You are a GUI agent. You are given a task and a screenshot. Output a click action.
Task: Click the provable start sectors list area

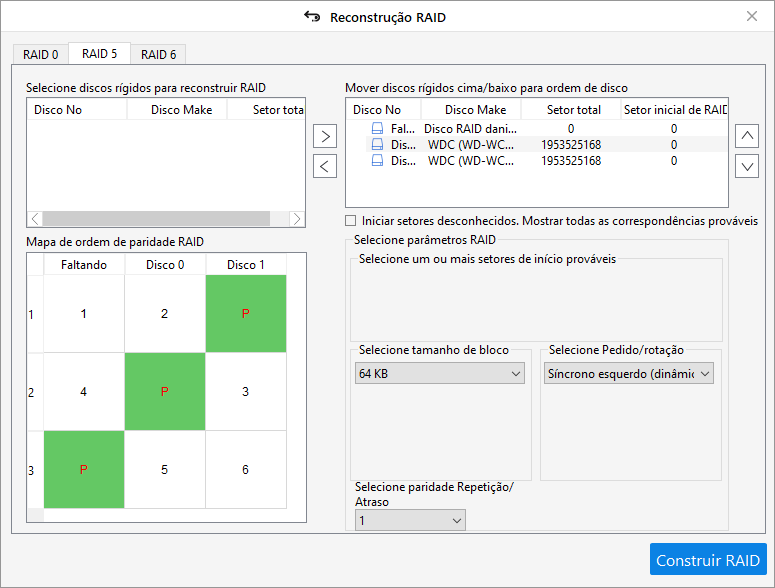tap(536, 302)
